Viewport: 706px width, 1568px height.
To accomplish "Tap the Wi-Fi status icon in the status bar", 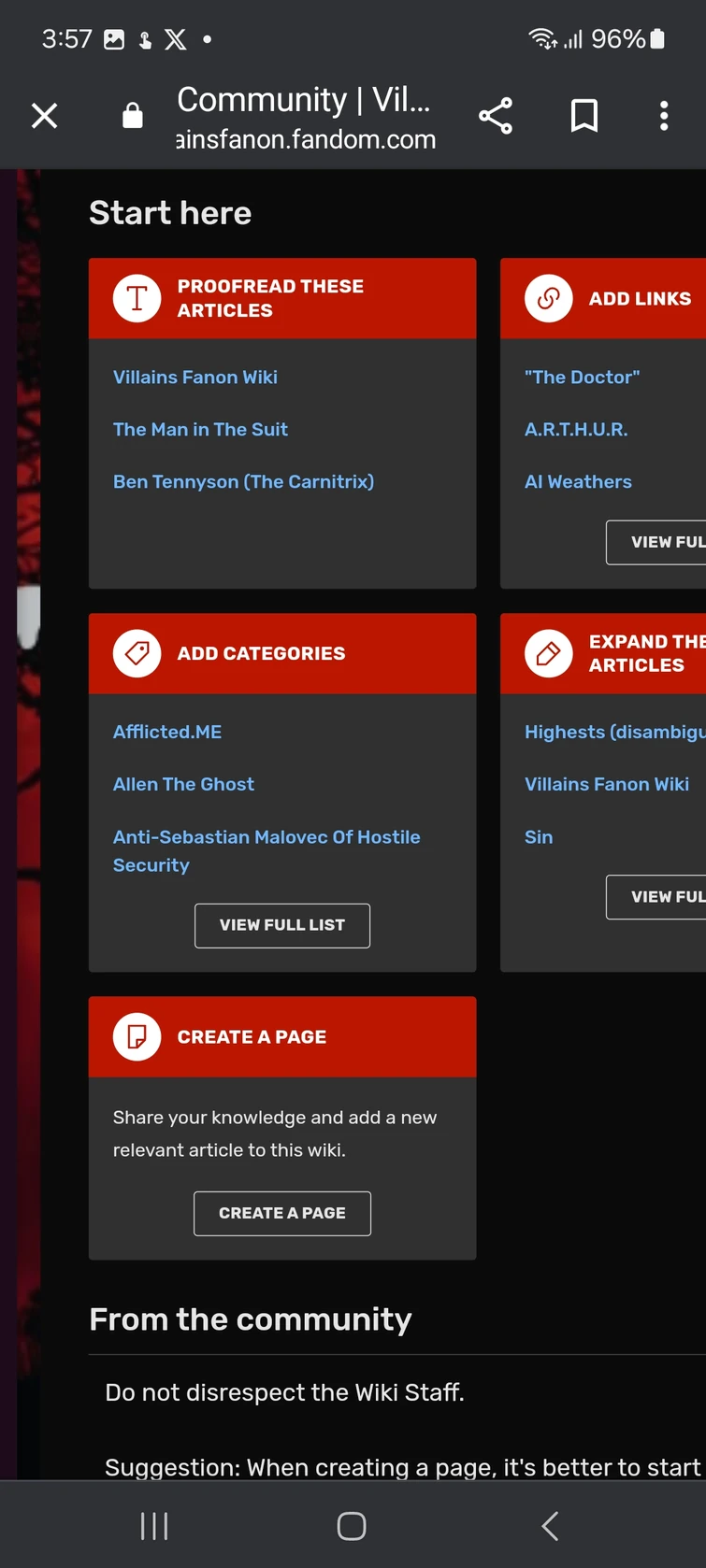I will (542, 38).
